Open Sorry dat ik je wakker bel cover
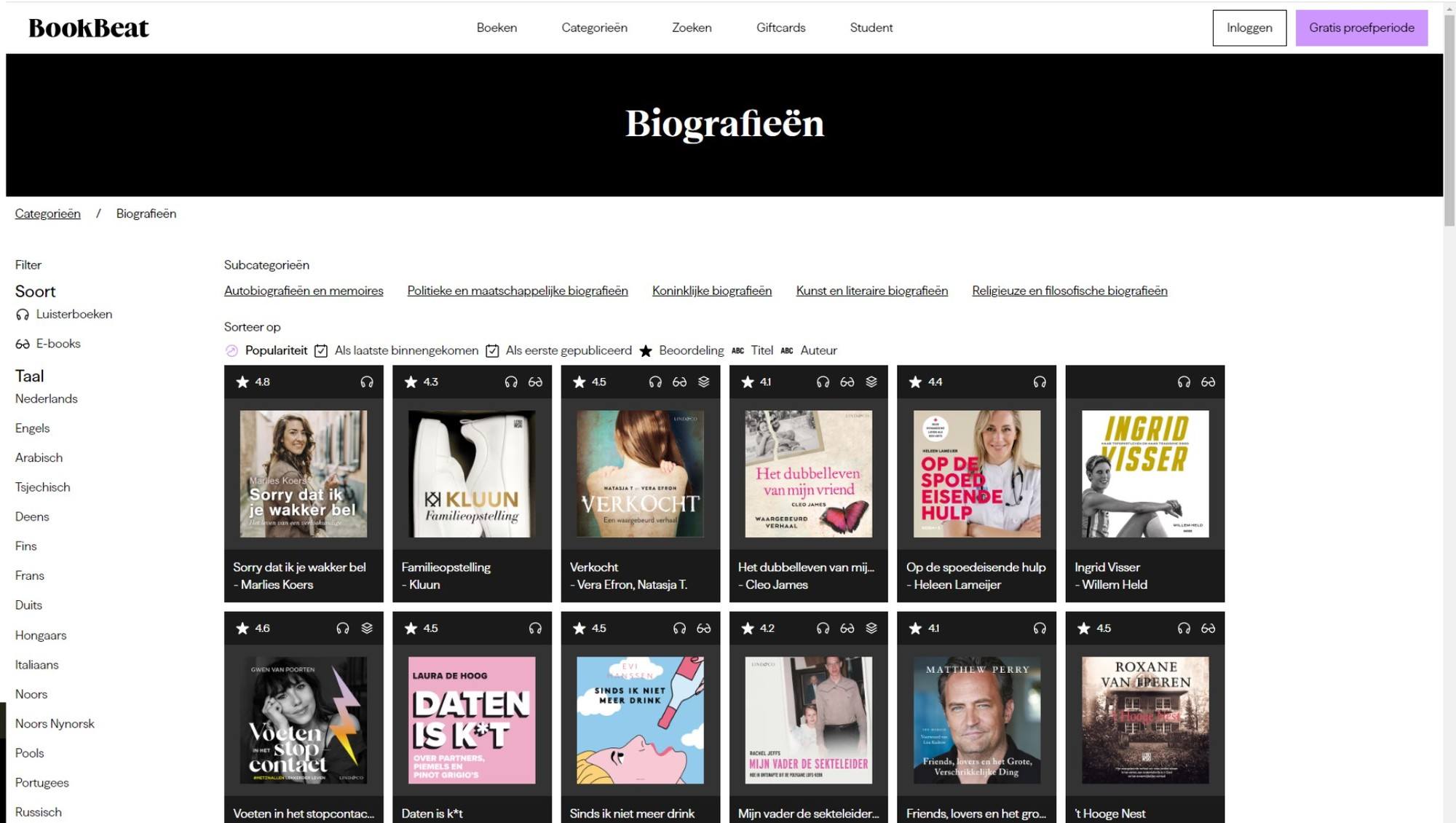The image size is (1456, 823). [x=304, y=473]
